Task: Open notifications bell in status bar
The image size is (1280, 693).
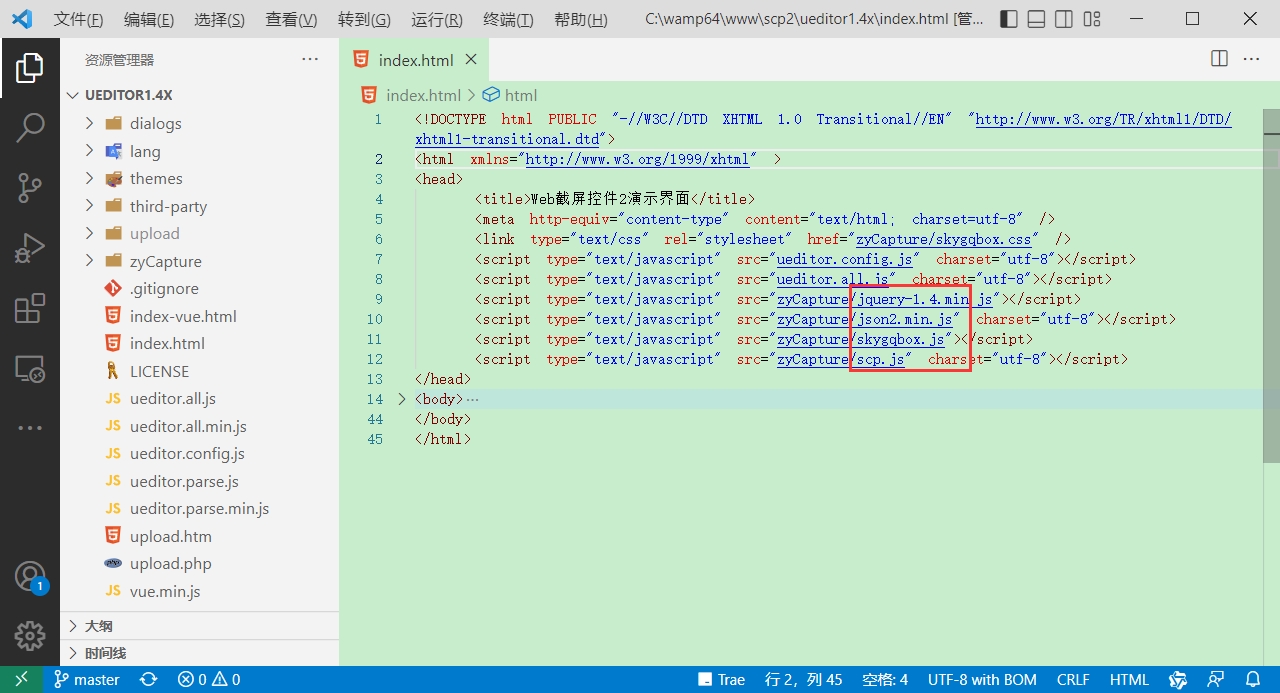Action: click(x=1255, y=680)
